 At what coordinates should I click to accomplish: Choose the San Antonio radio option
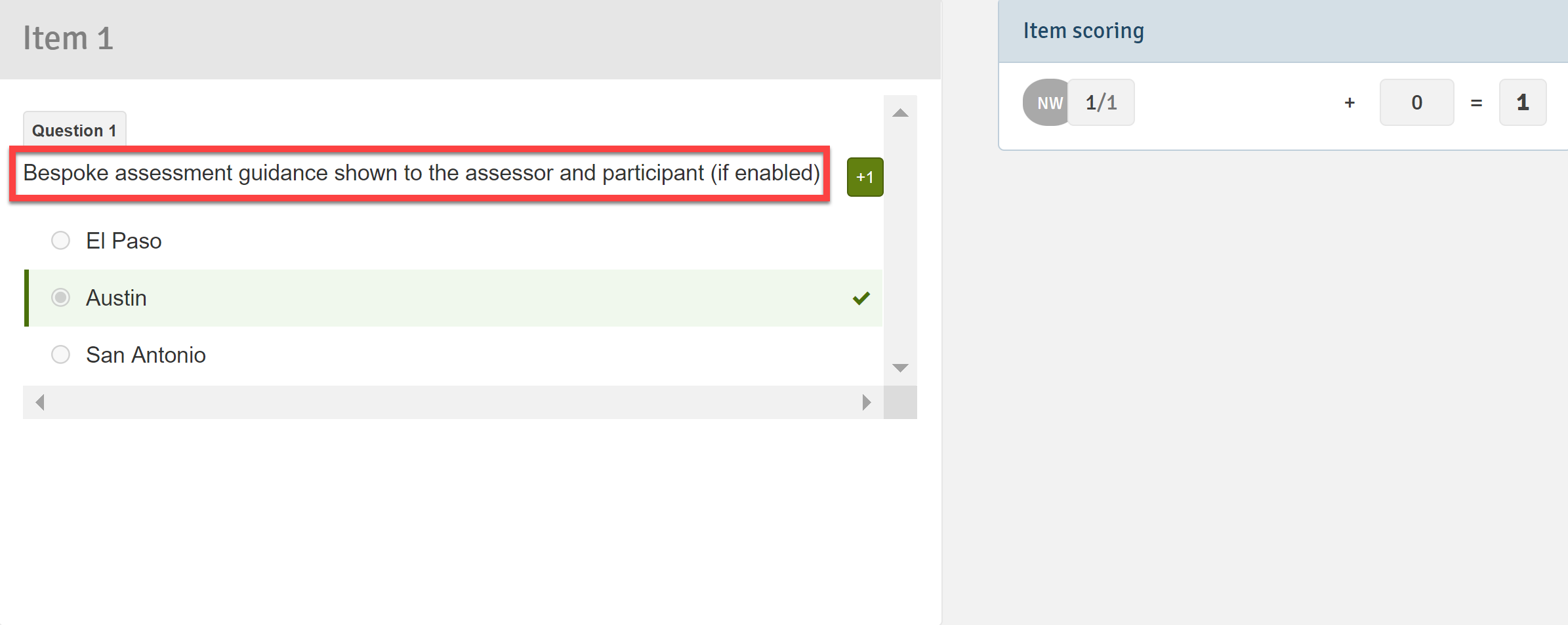pyautogui.click(x=60, y=355)
